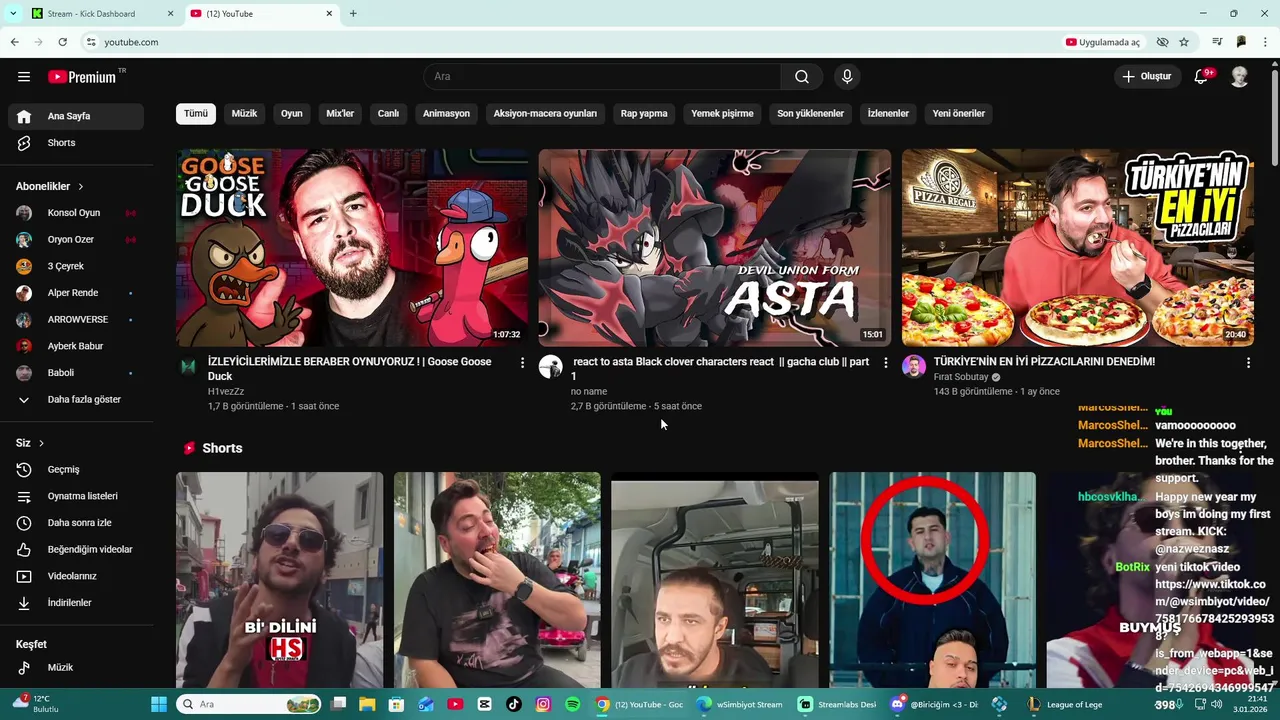Open Oynatma listeleri
Viewport: 1280px width, 720px height.
point(76,496)
